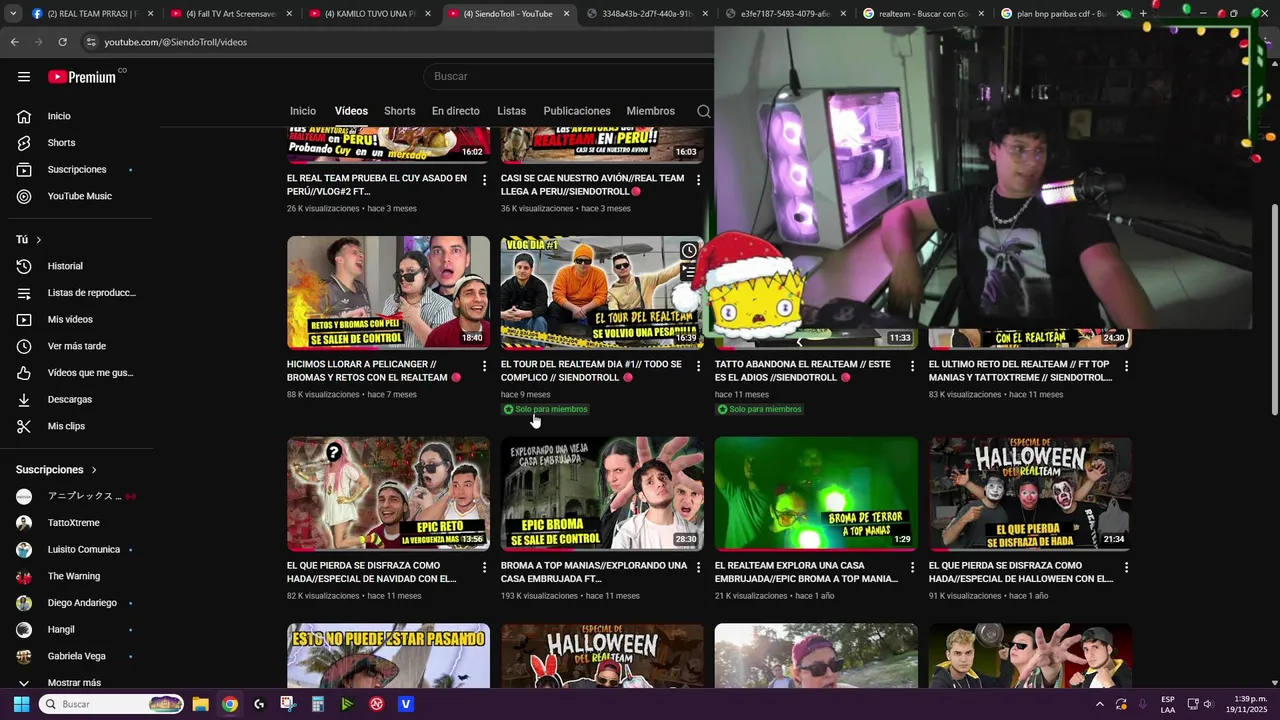The image size is (1280, 720).
Task: Switch to Fall TV Art Screensaver tab
Action: (230, 14)
